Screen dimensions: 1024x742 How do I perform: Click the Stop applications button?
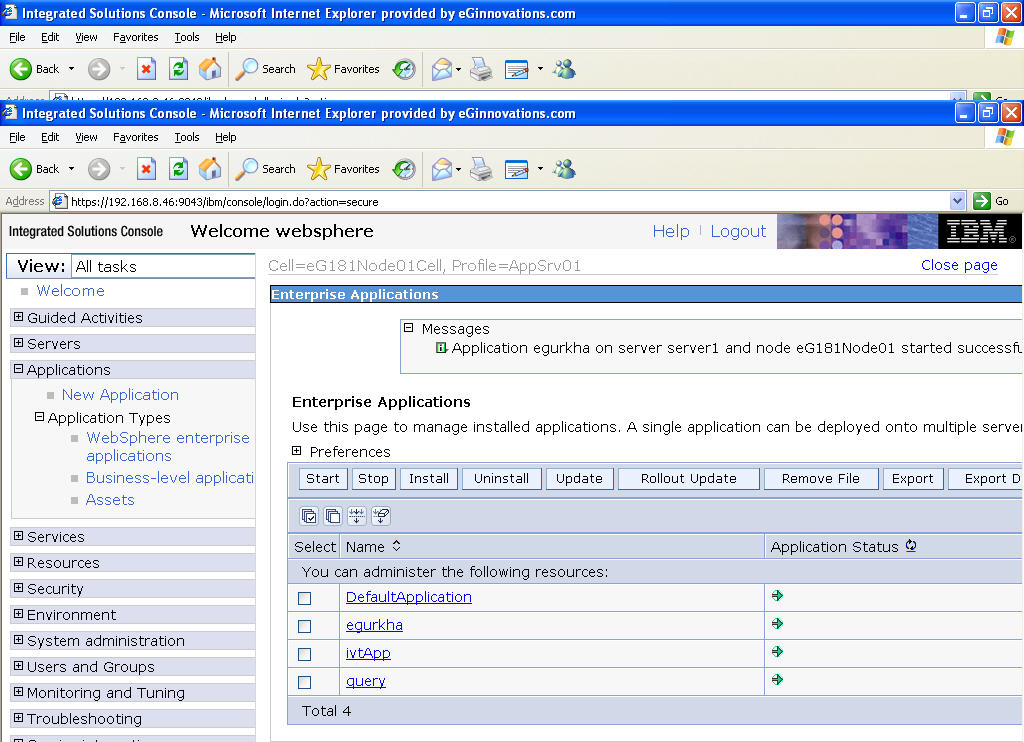click(373, 479)
